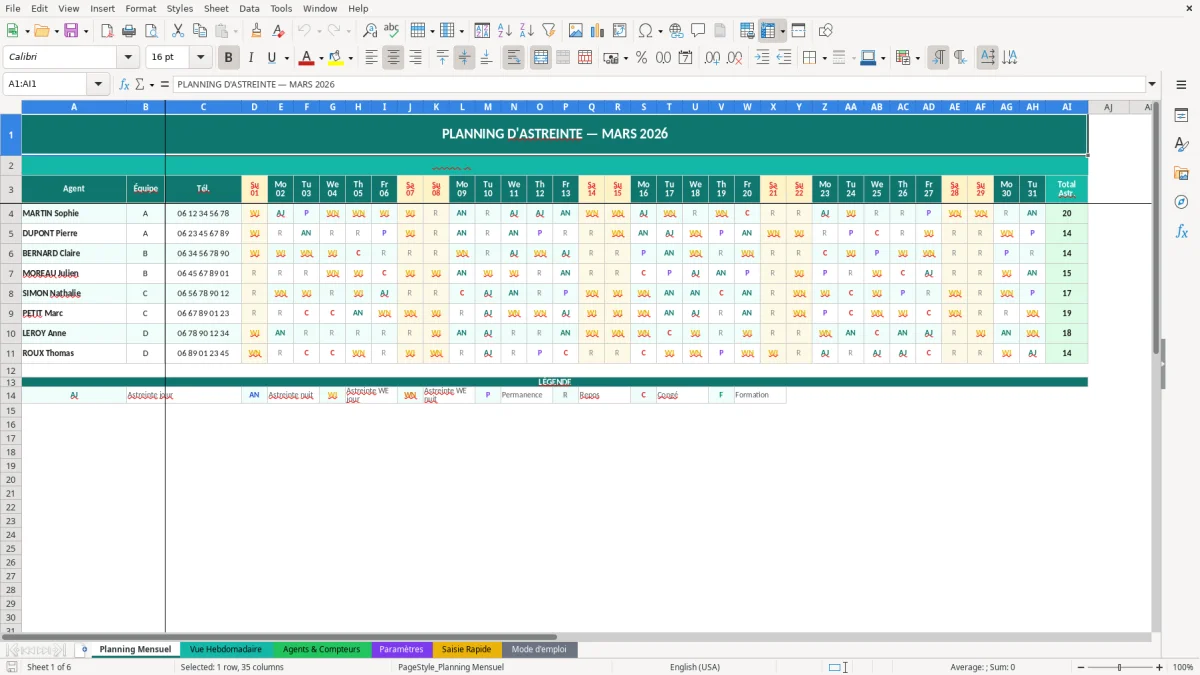The height and width of the screenshot is (675, 1200).
Task: Toggle Bold formatting
Action: point(229,58)
